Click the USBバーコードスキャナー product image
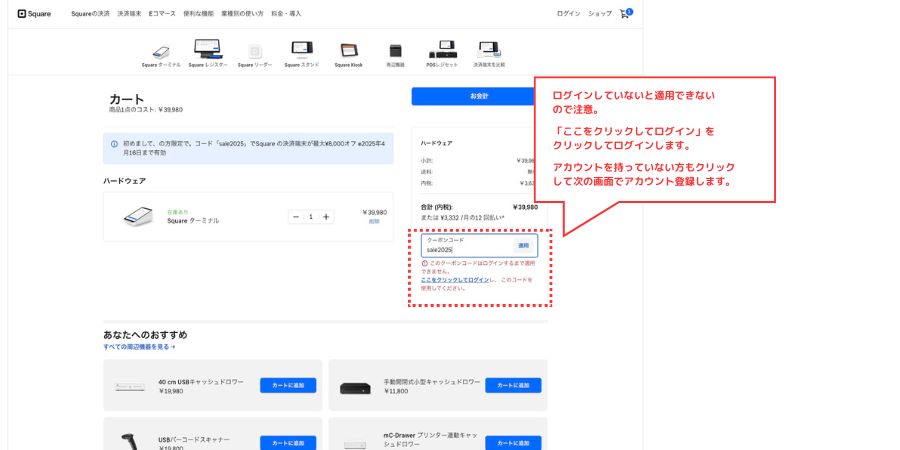 [x=130, y=442]
